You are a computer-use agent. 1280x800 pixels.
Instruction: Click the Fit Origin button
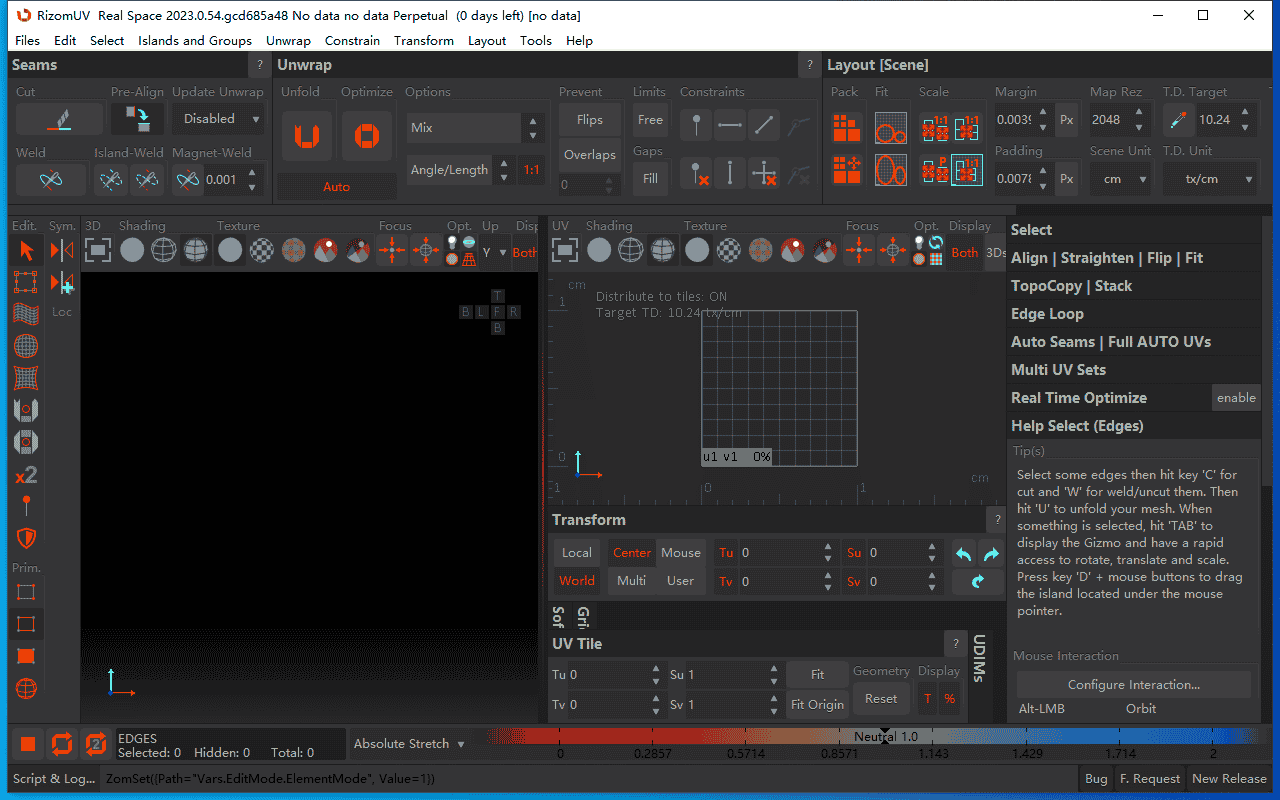pos(817,704)
